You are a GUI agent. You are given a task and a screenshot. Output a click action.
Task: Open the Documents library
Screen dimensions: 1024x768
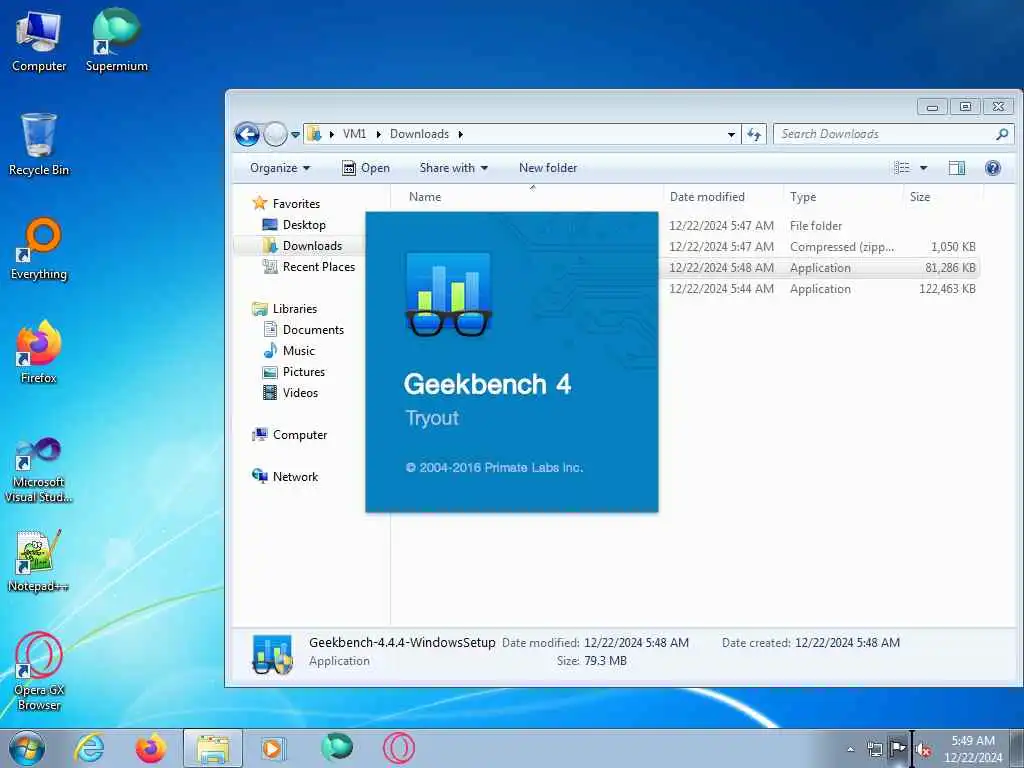(303, 330)
